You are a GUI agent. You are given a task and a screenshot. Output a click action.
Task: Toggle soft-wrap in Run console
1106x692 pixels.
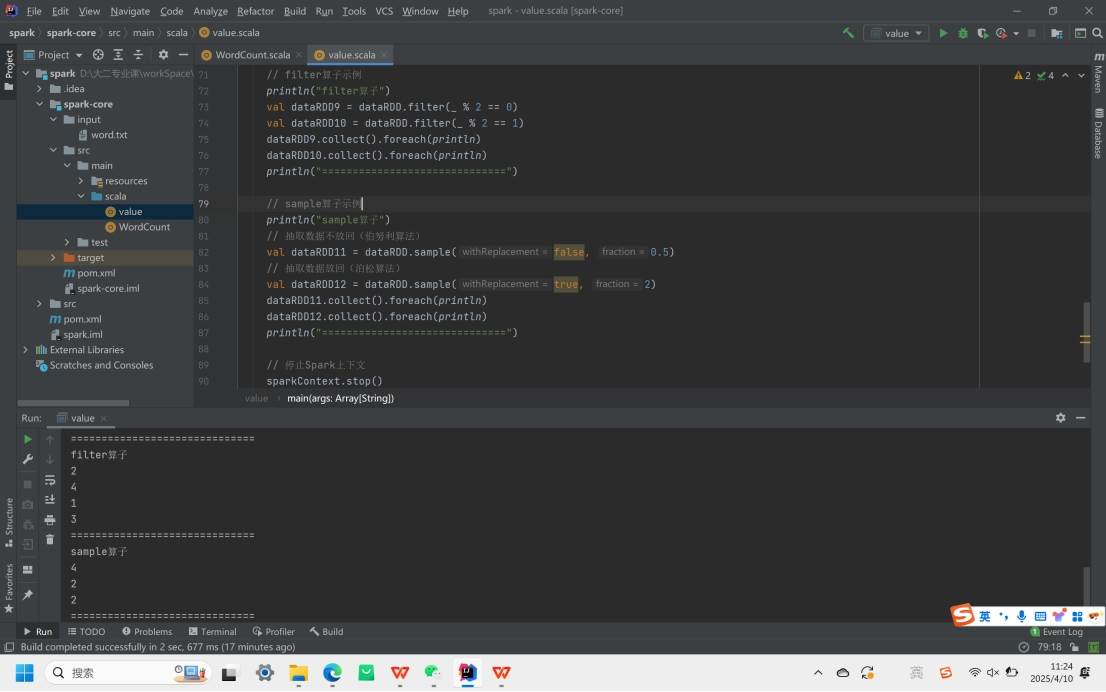pos(50,480)
